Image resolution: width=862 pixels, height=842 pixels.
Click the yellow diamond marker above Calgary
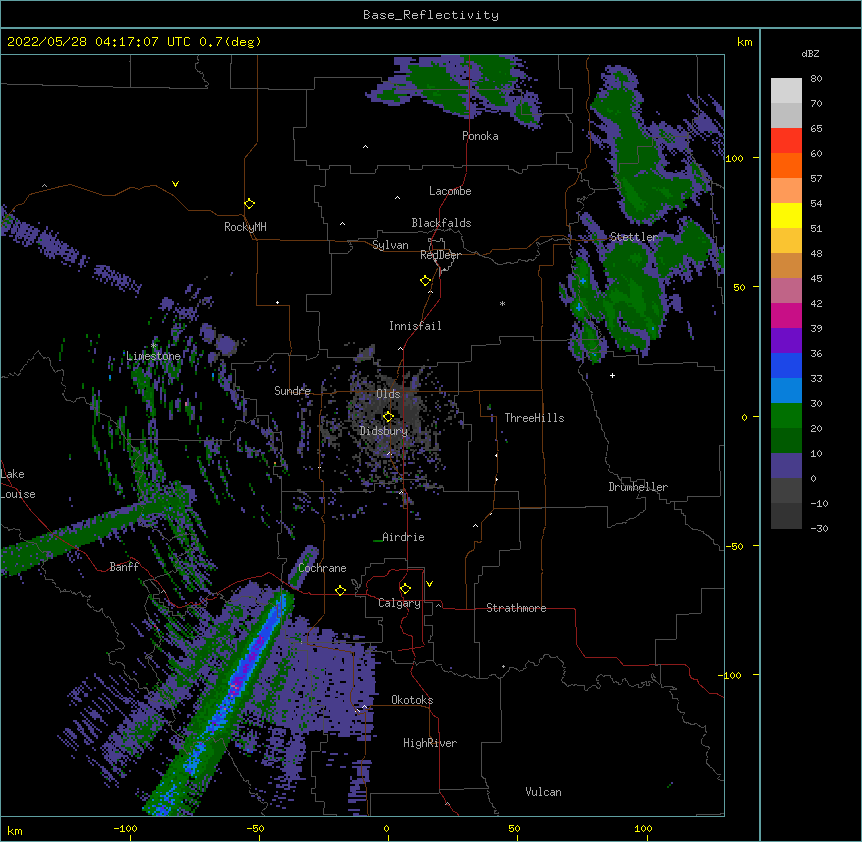point(405,589)
